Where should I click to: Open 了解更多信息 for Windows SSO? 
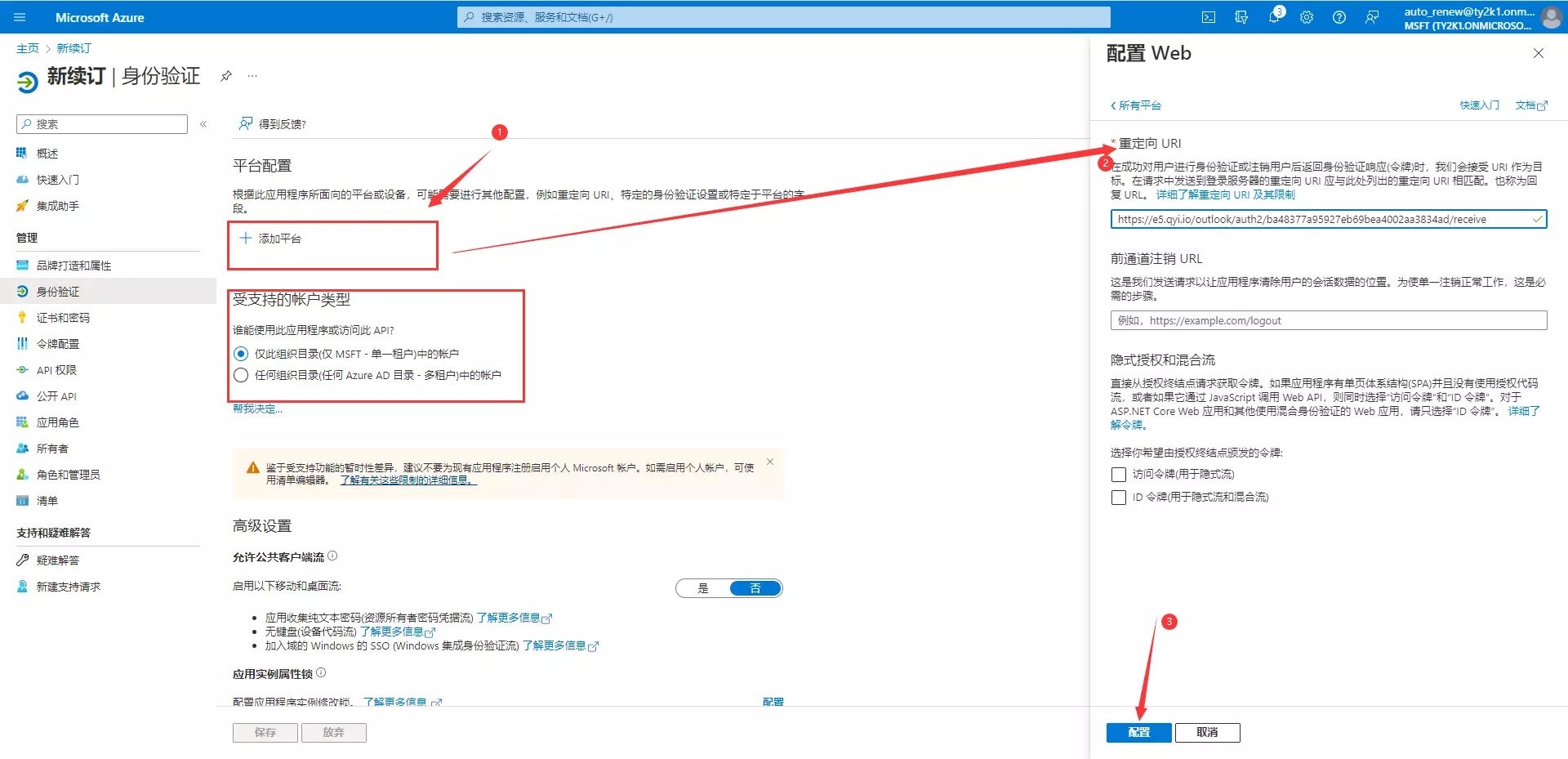point(560,646)
